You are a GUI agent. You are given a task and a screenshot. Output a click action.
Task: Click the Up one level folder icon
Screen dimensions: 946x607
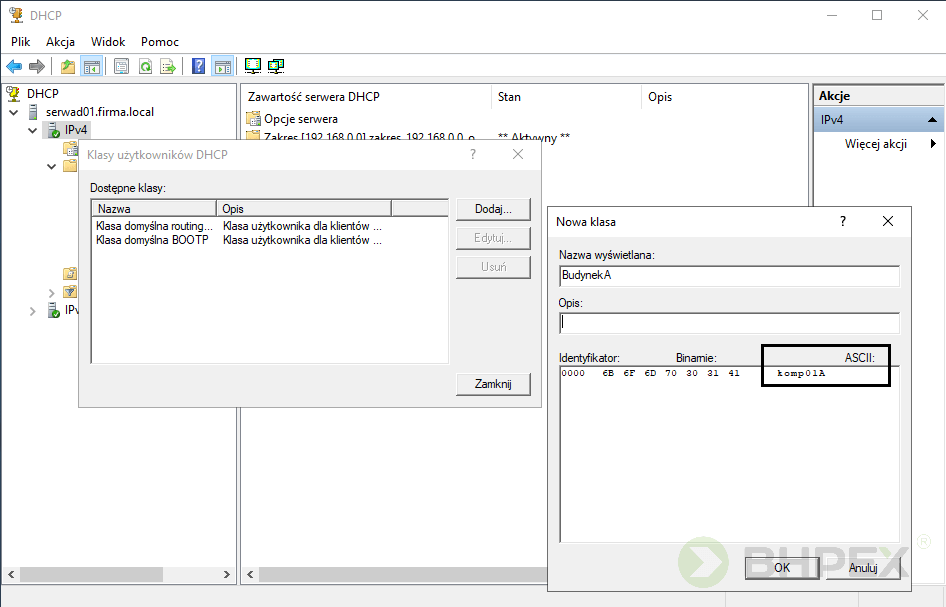(x=68, y=67)
